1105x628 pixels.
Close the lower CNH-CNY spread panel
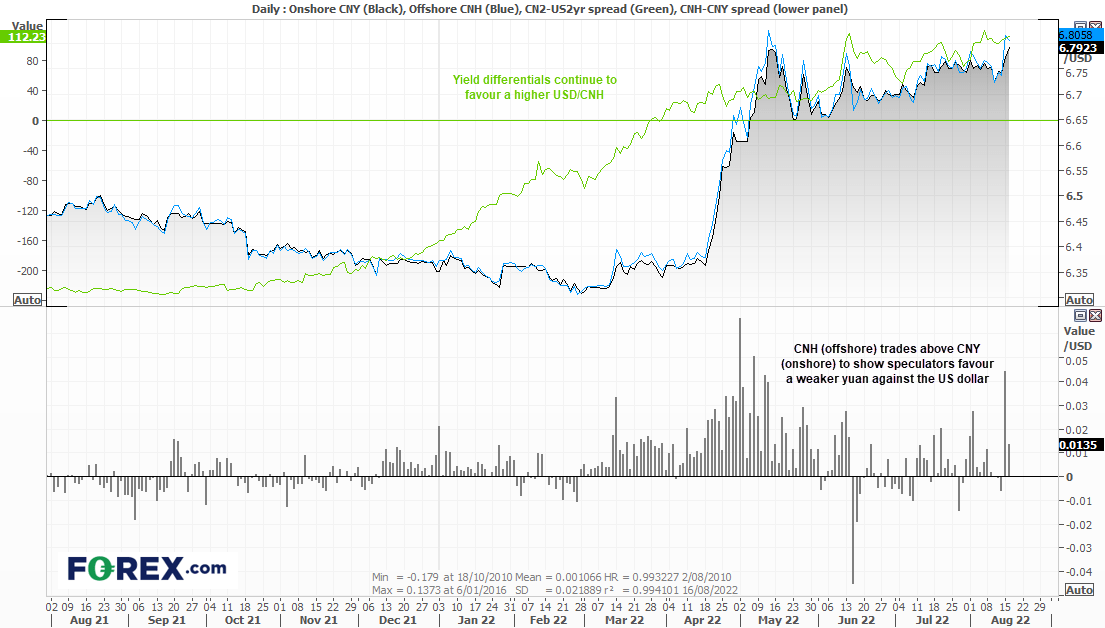[1094, 315]
